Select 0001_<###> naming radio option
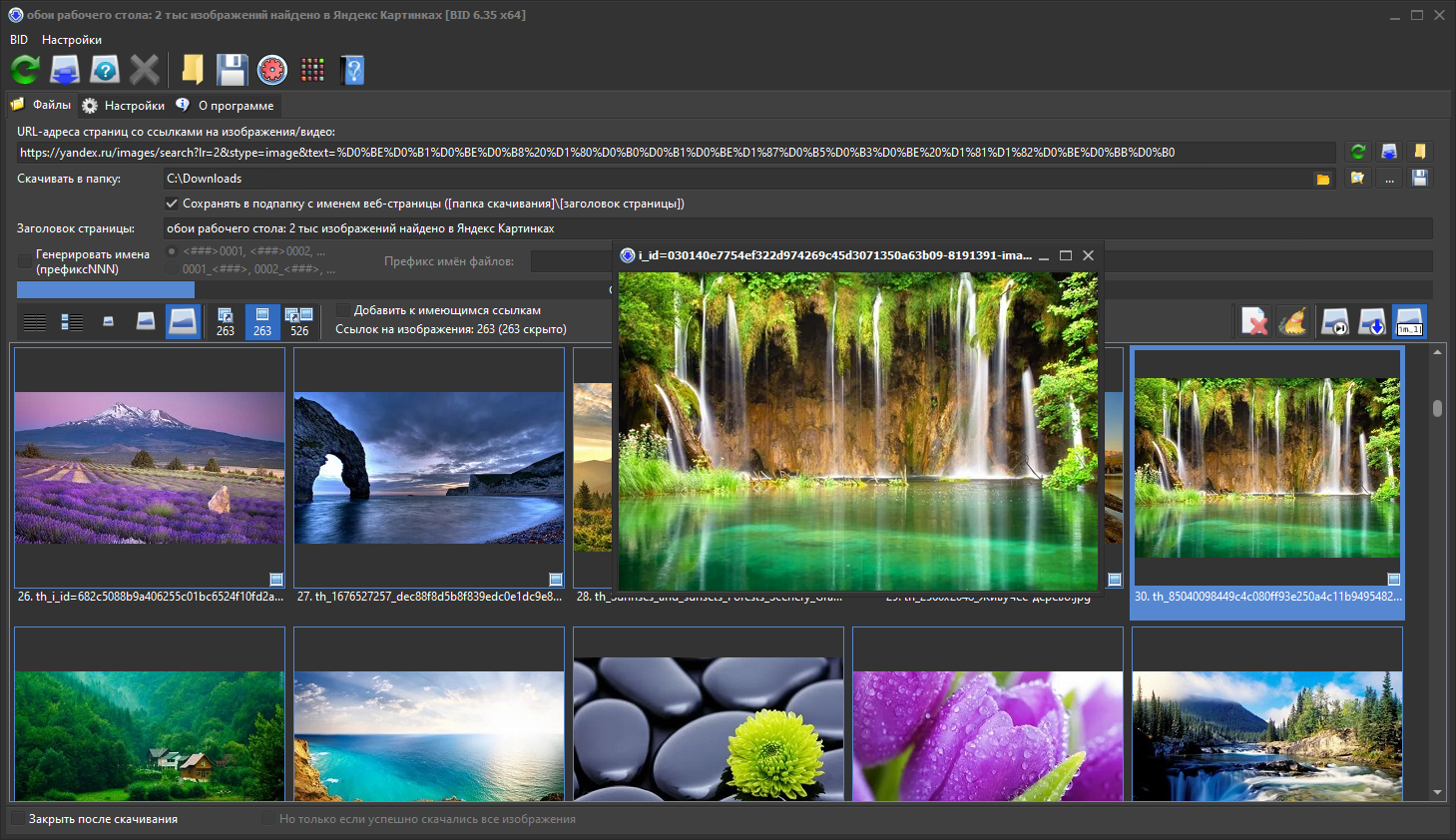 [172, 269]
